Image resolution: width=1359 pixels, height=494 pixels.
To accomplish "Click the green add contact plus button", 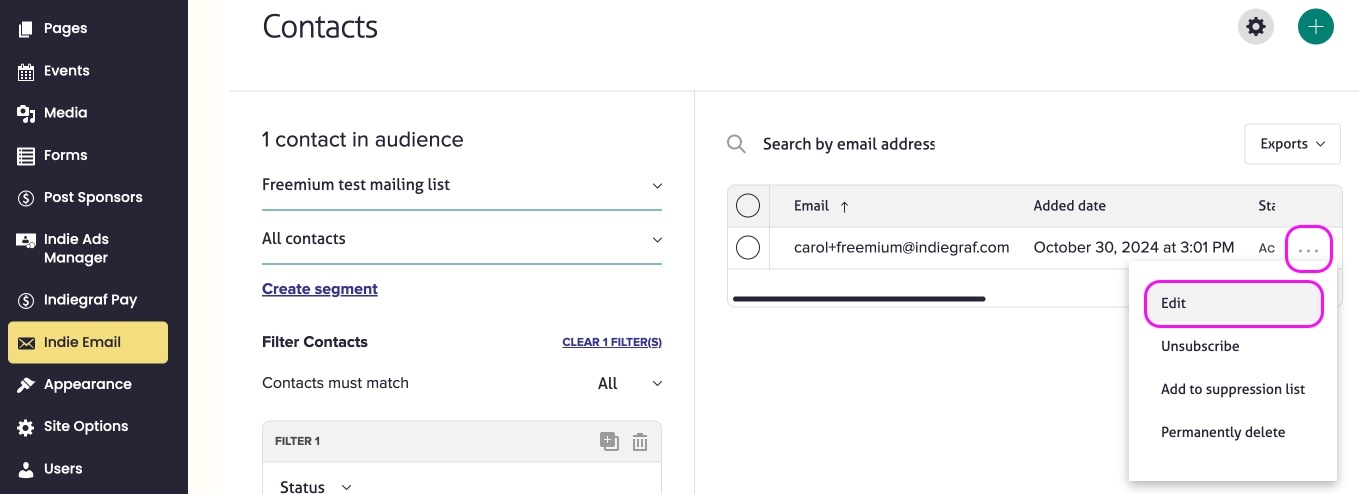I will (x=1315, y=27).
